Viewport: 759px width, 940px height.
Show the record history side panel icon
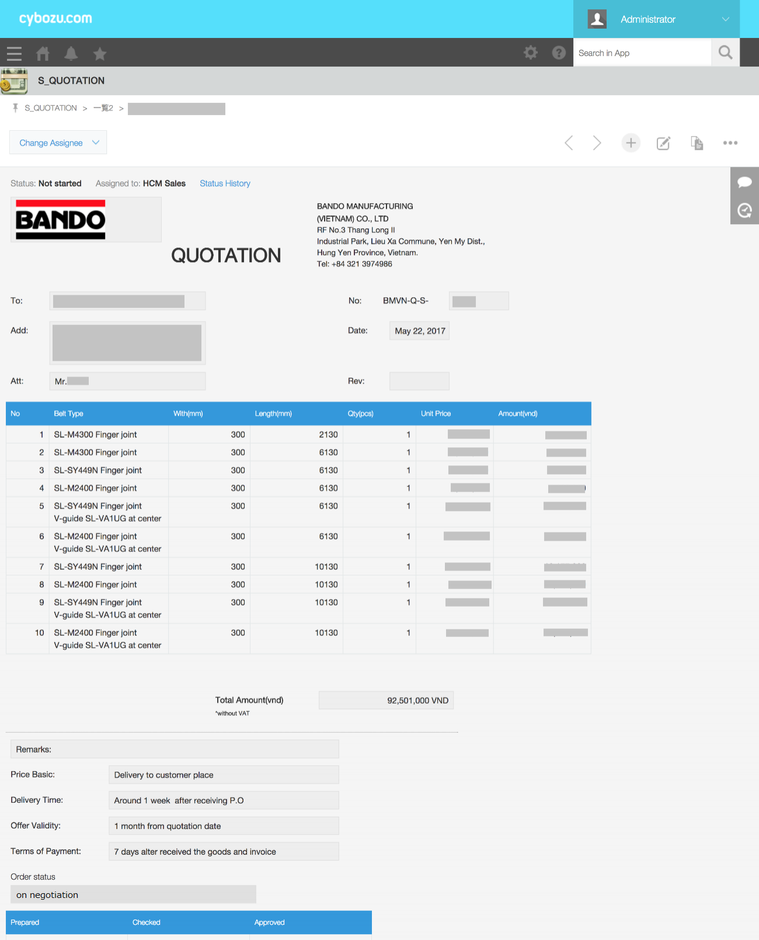click(x=745, y=210)
